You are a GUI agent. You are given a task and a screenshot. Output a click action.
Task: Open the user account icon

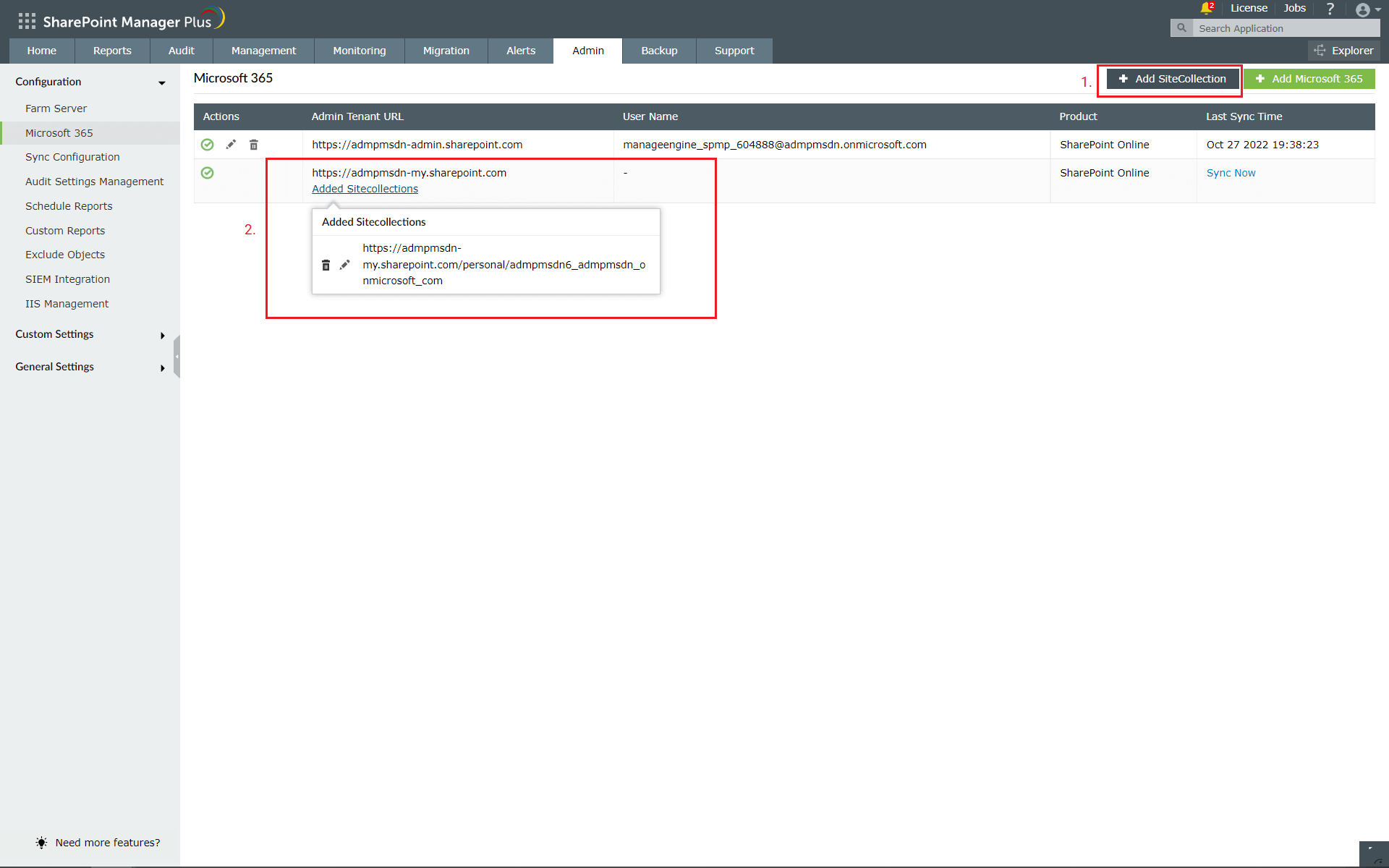[x=1363, y=9]
